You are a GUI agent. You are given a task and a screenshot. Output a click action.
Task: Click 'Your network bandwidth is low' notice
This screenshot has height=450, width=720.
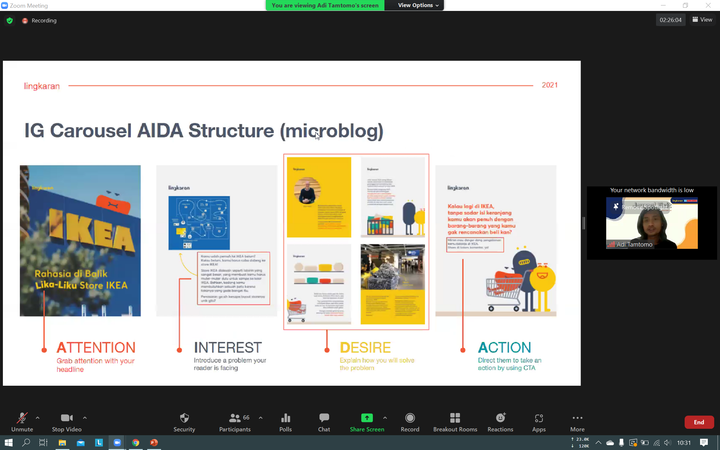(652, 190)
